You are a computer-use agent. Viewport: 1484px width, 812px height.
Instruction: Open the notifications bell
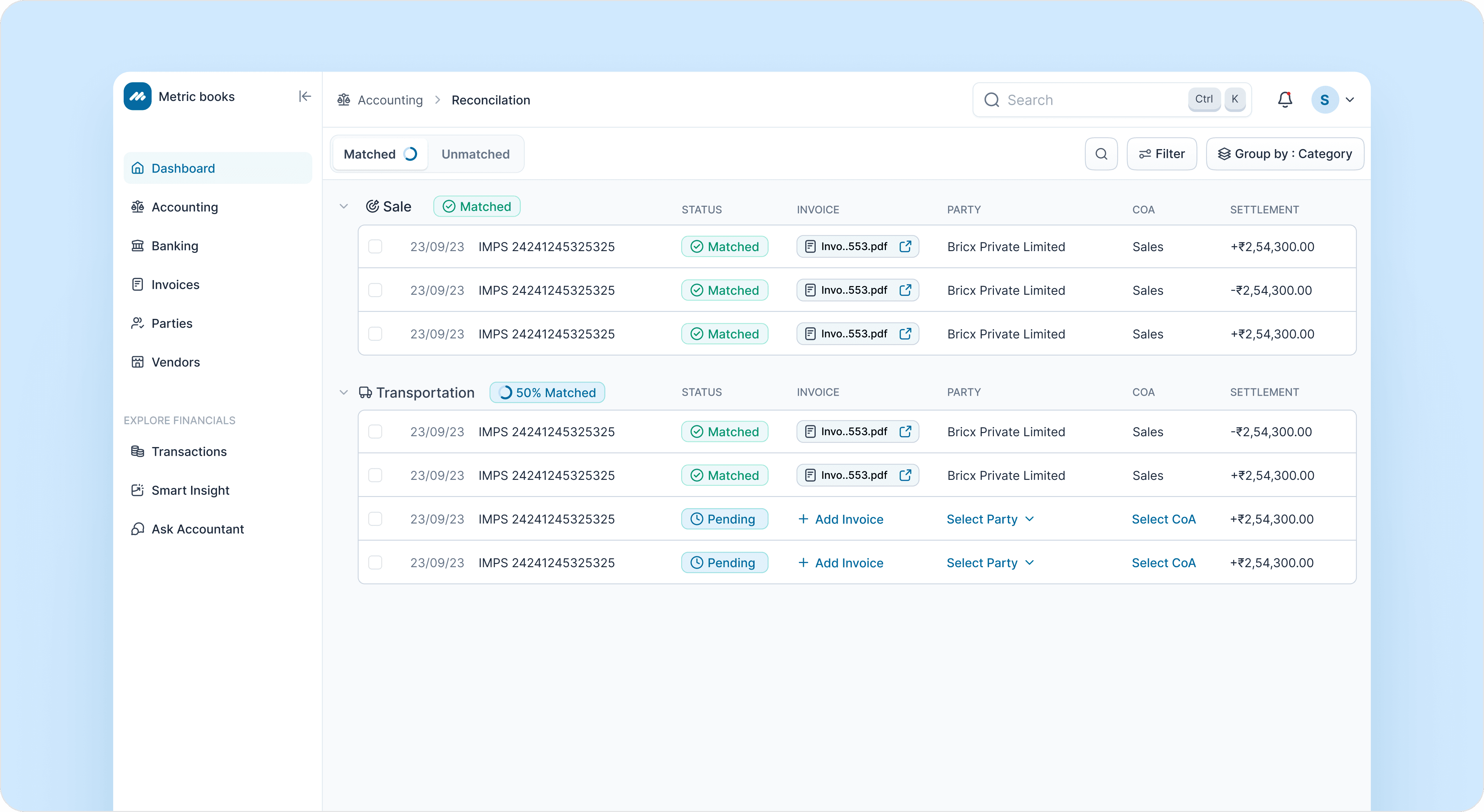[x=1285, y=100]
